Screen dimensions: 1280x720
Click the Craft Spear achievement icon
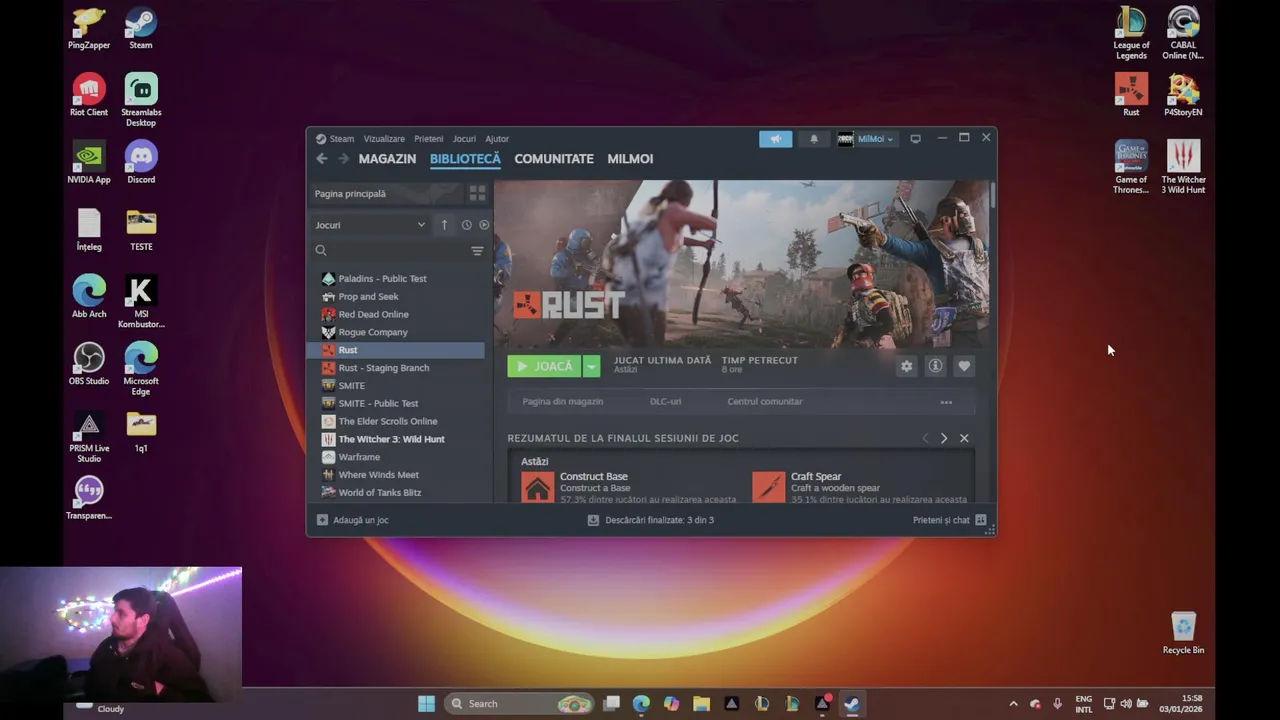768,487
